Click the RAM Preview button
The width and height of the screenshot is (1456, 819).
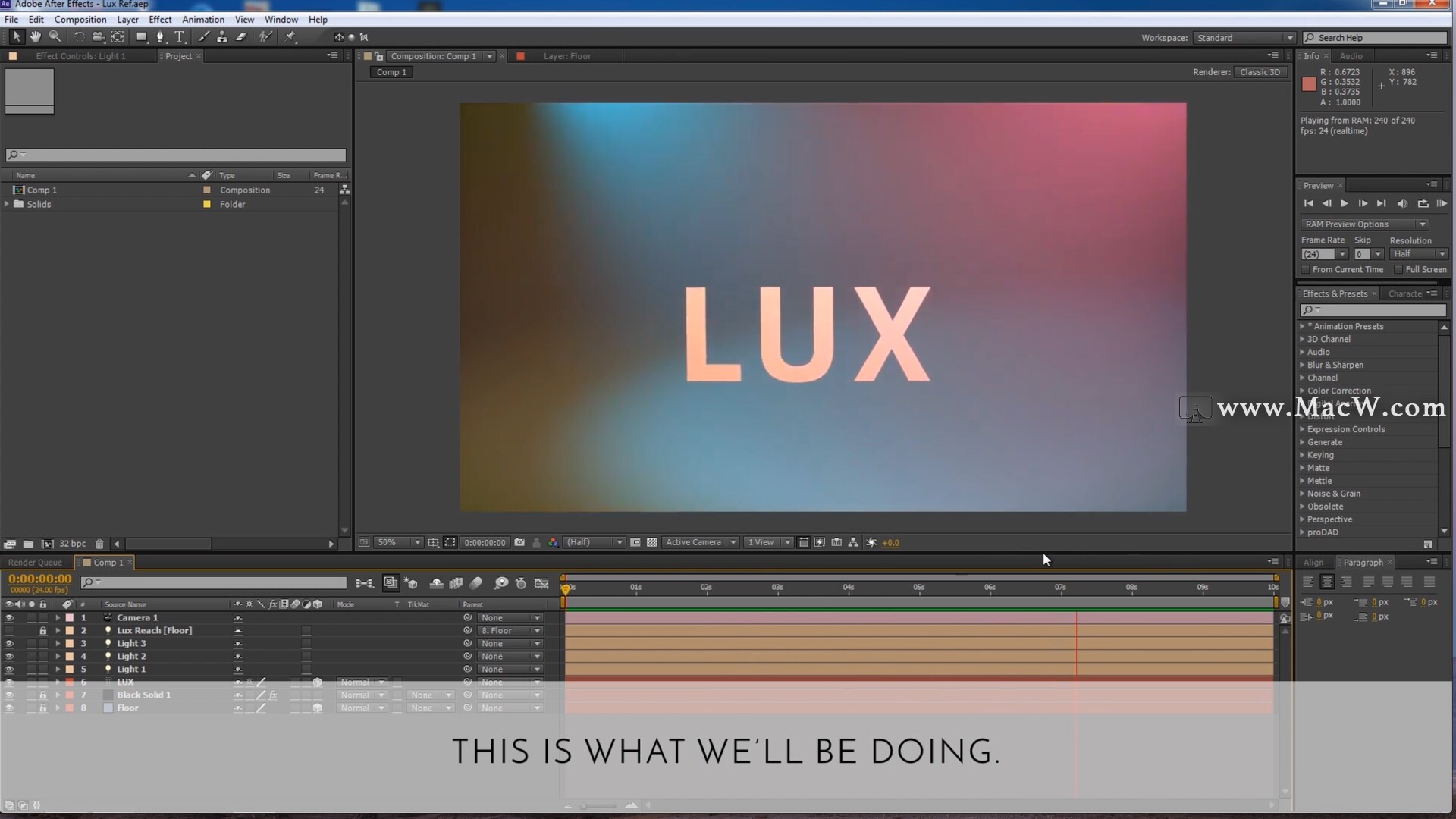(x=1442, y=204)
